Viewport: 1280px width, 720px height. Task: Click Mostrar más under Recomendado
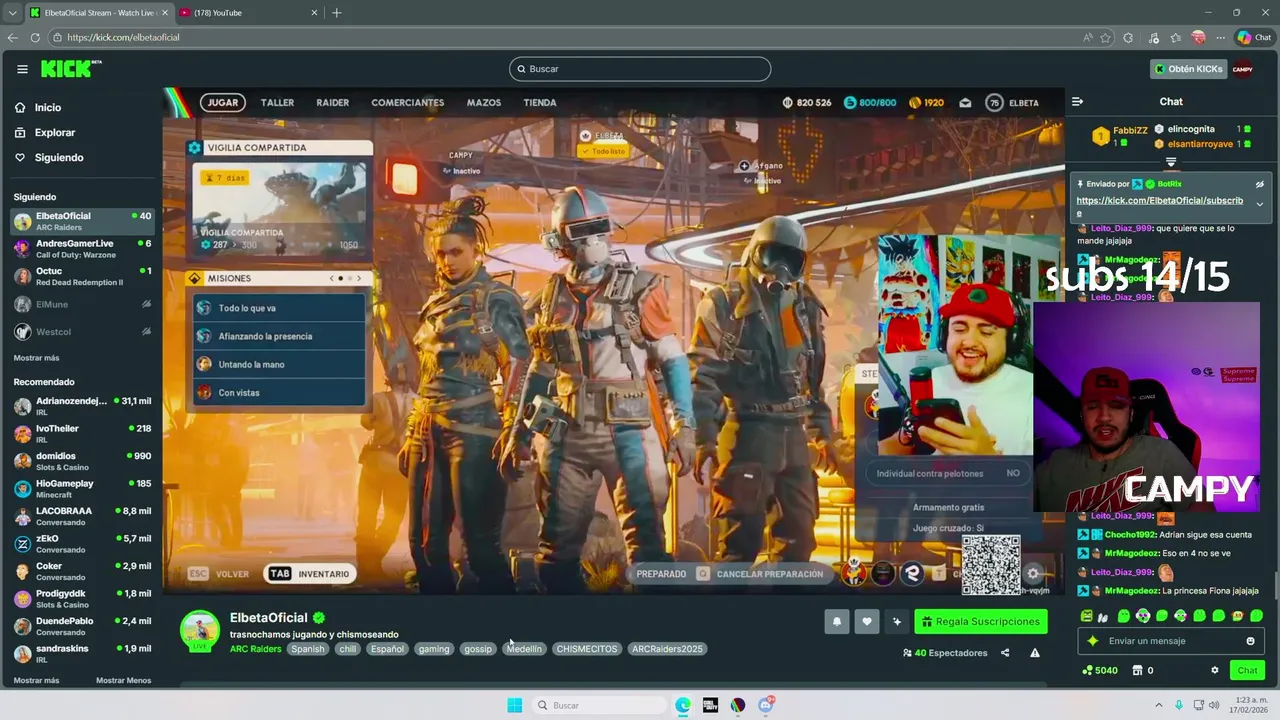click(x=36, y=680)
